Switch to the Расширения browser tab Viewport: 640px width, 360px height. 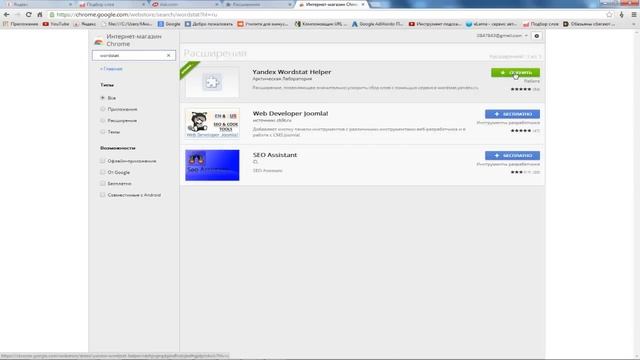click(257, 4)
